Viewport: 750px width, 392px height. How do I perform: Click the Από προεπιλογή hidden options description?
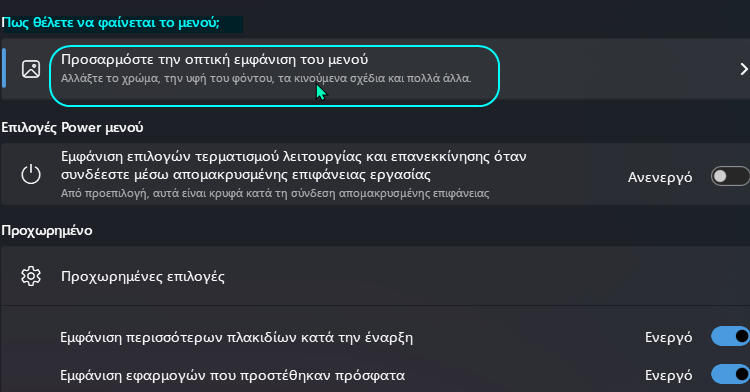[275, 194]
